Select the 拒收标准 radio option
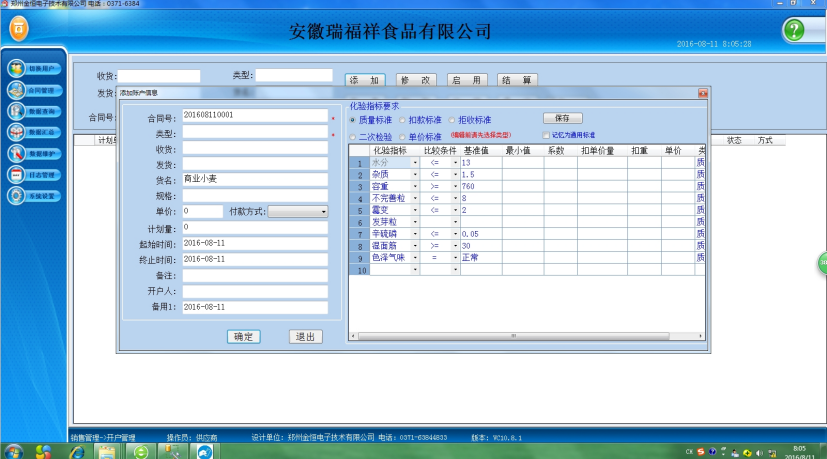Screen dimensions: 827x459 pos(453,120)
